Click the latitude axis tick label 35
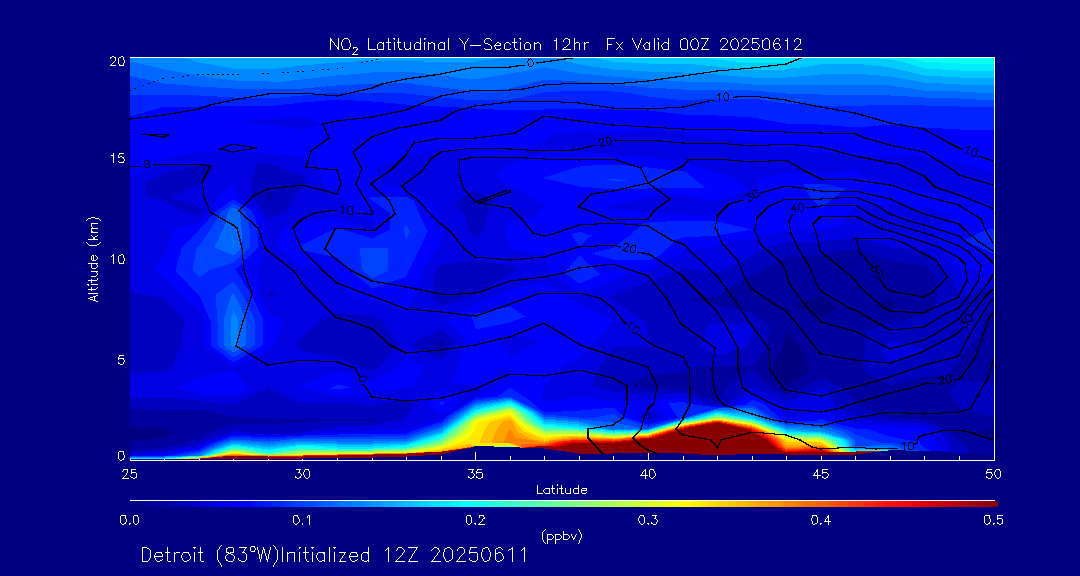 [x=475, y=474]
